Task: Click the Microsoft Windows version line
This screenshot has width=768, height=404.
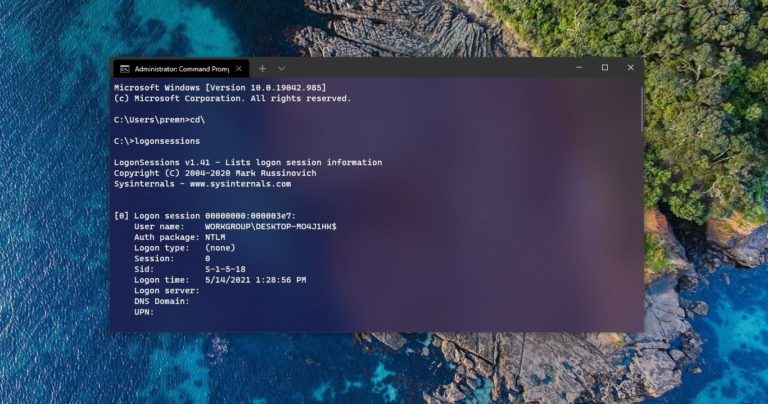Action: coord(220,88)
